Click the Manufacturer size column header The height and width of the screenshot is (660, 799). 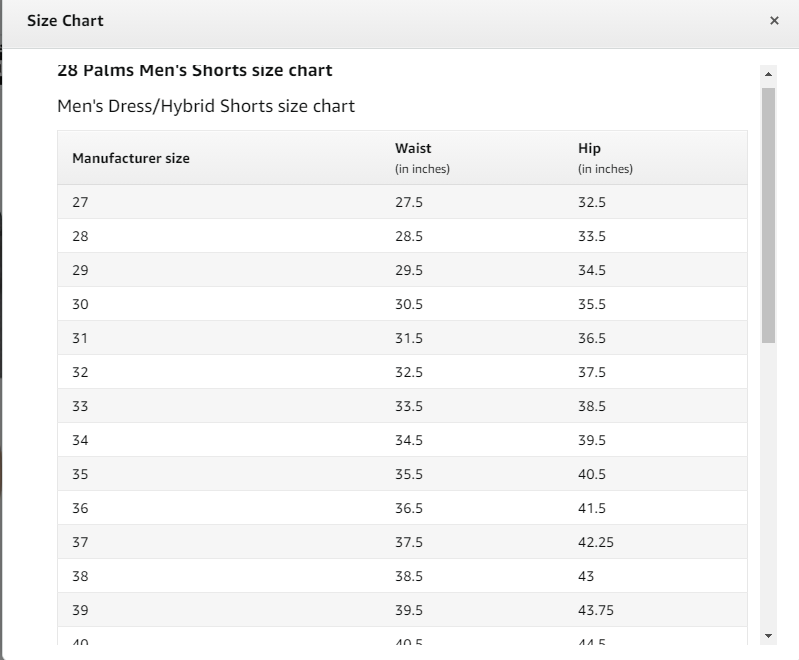[131, 158]
